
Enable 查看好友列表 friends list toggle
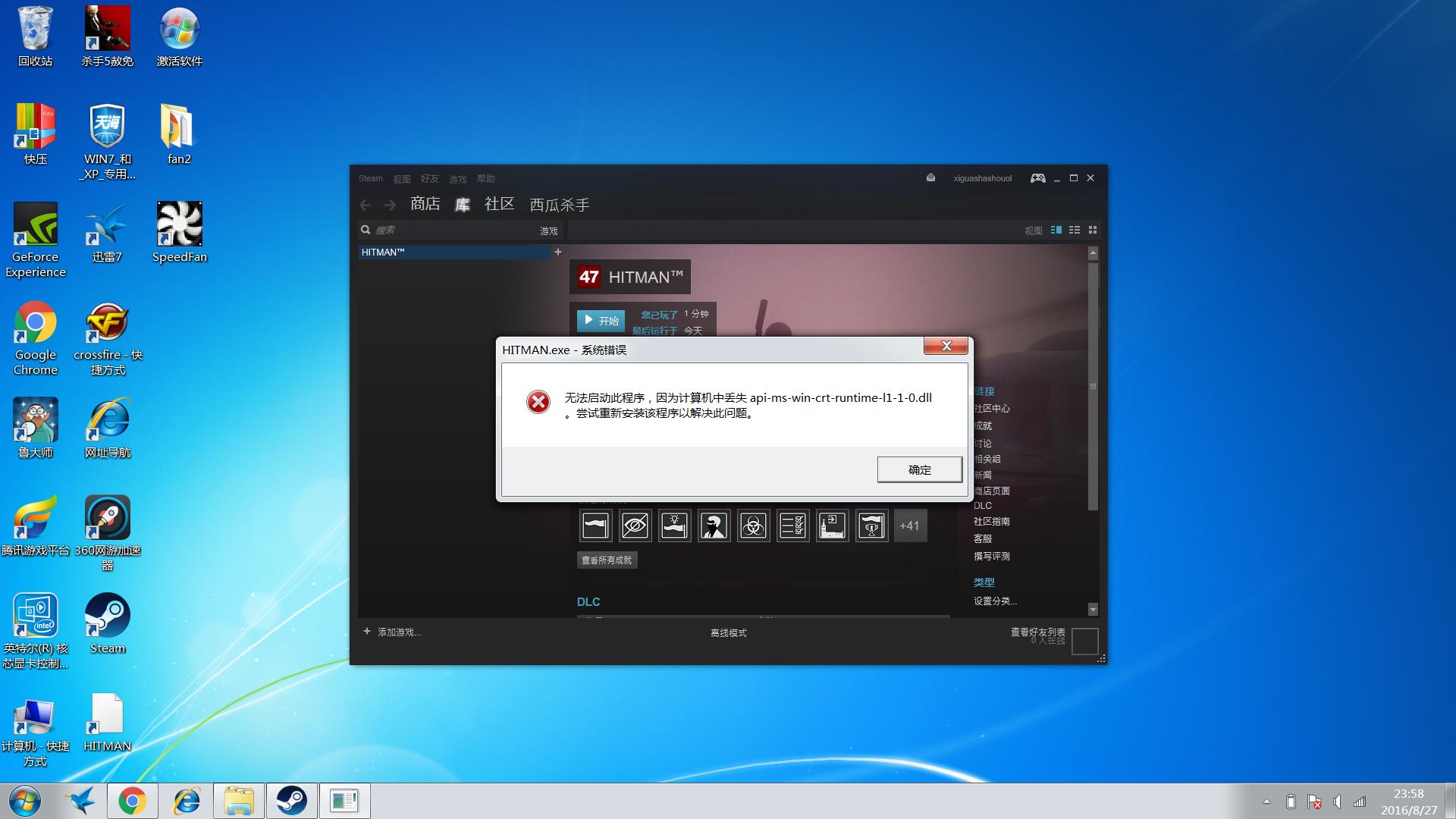tap(1084, 639)
